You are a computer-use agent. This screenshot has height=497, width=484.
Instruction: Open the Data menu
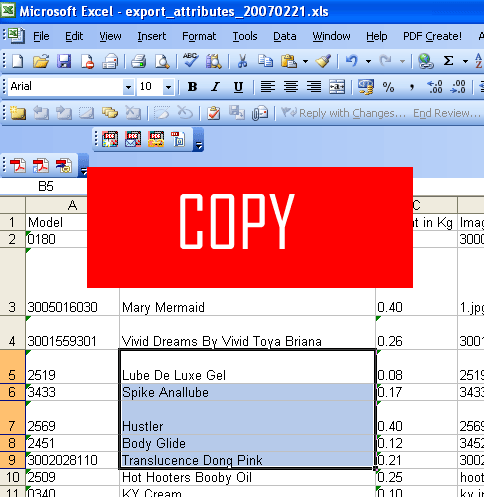(285, 36)
